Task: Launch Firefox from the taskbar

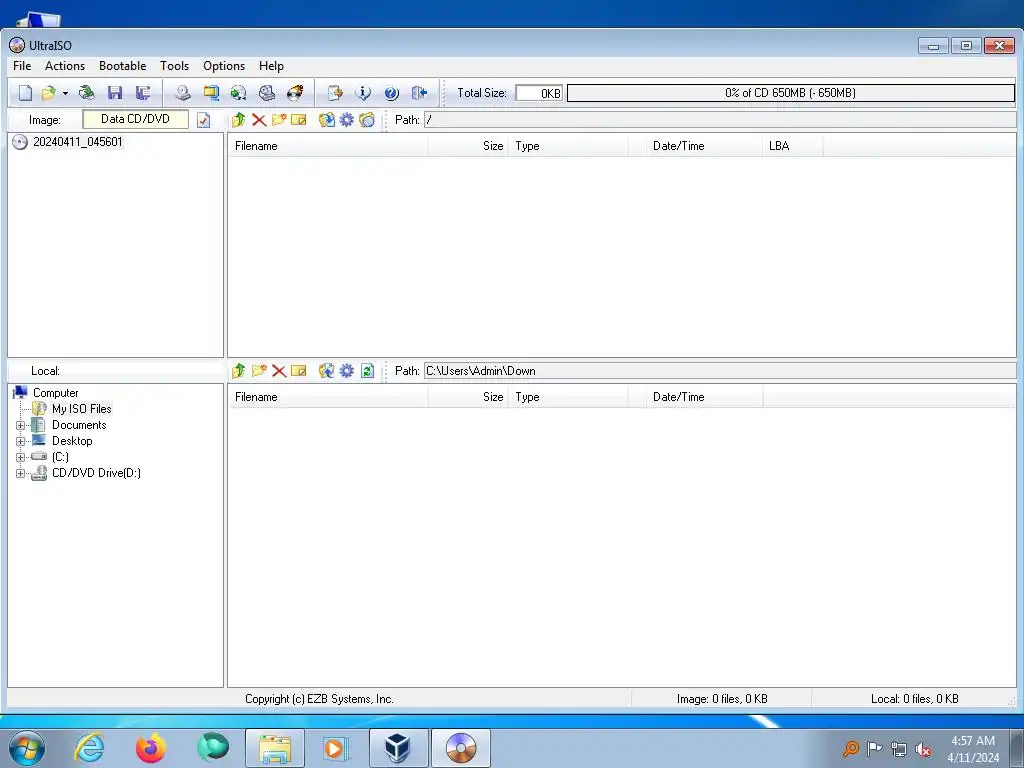Action: 151,748
